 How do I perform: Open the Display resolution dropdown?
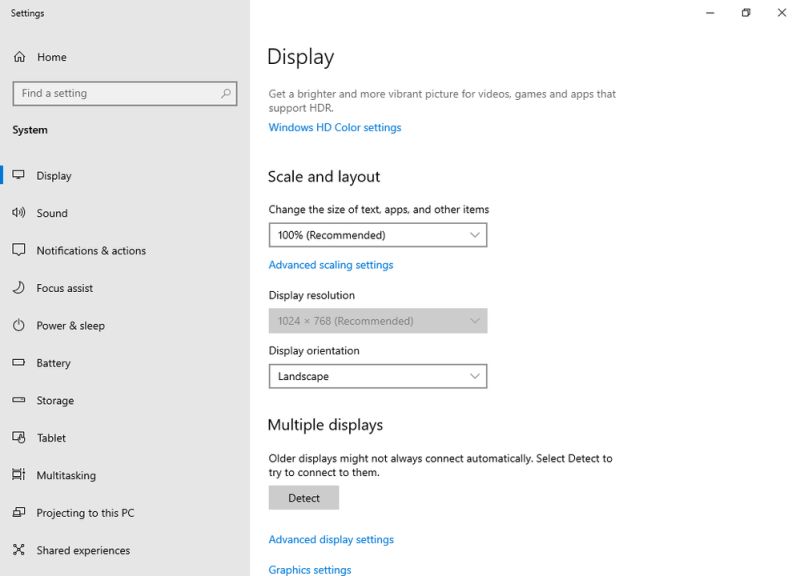point(378,320)
